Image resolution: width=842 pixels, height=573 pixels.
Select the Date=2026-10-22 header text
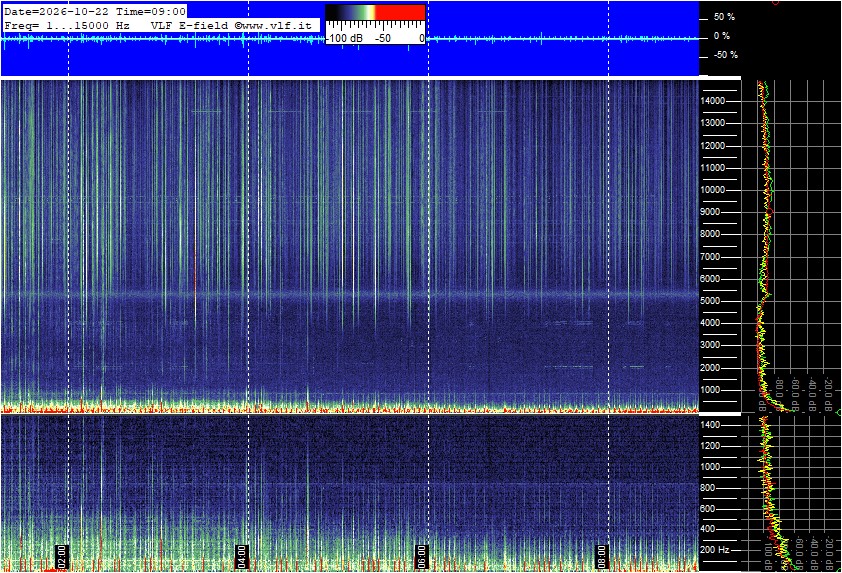pyautogui.click(x=57, y=11)
